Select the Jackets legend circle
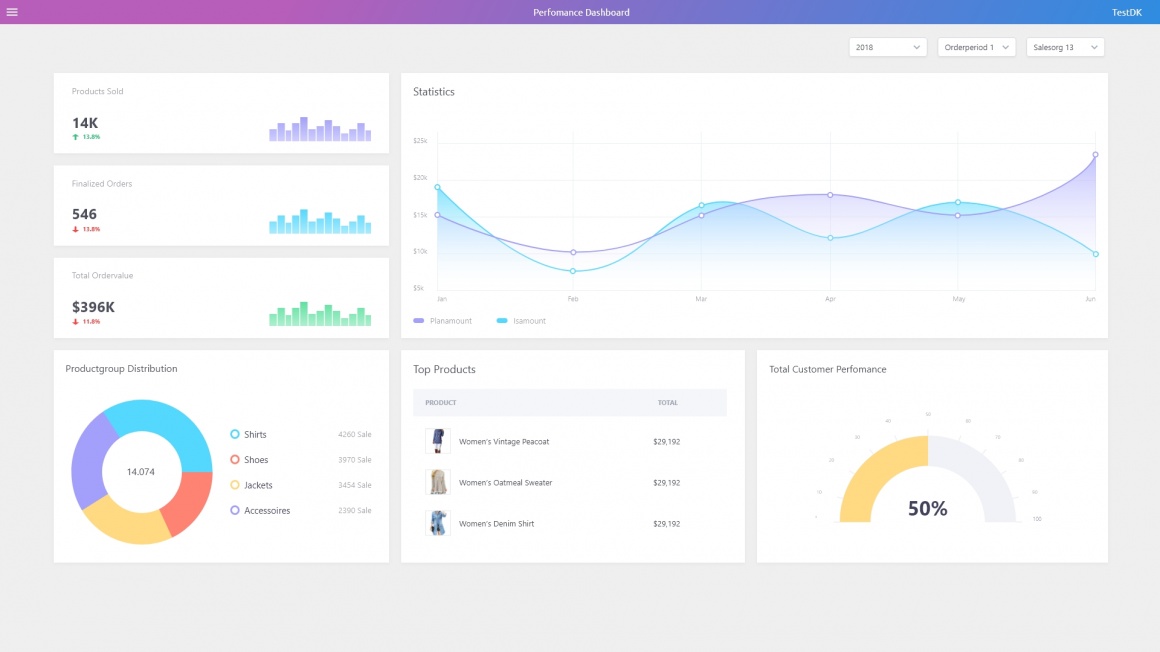 [235, 485]
